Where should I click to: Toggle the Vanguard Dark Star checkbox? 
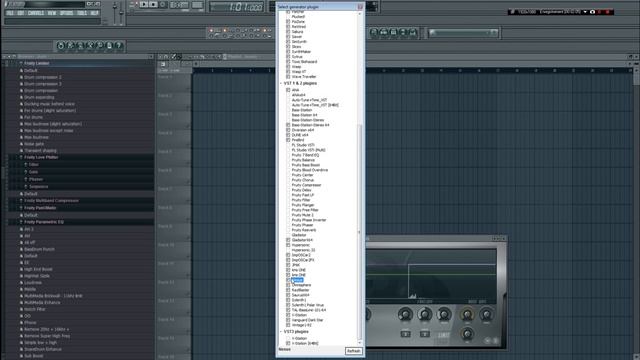tap(288, 320)
